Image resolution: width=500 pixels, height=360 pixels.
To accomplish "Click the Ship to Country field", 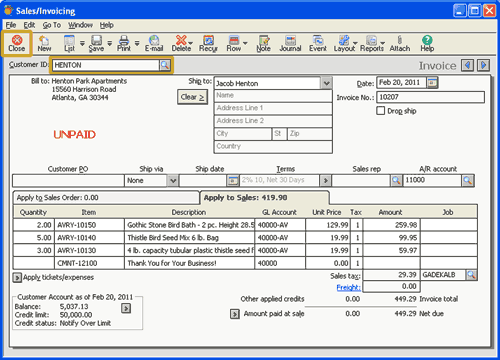I will pos(273,146).
